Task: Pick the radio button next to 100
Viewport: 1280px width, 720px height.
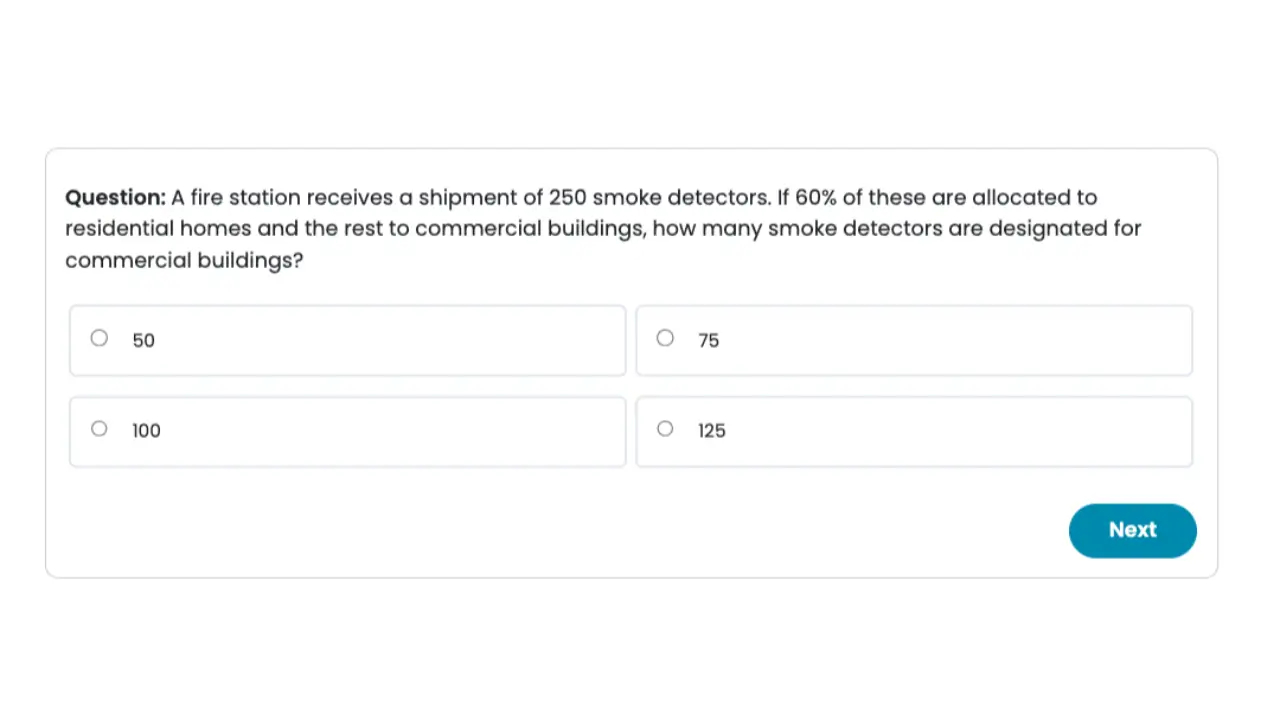Action: point(99,429)
